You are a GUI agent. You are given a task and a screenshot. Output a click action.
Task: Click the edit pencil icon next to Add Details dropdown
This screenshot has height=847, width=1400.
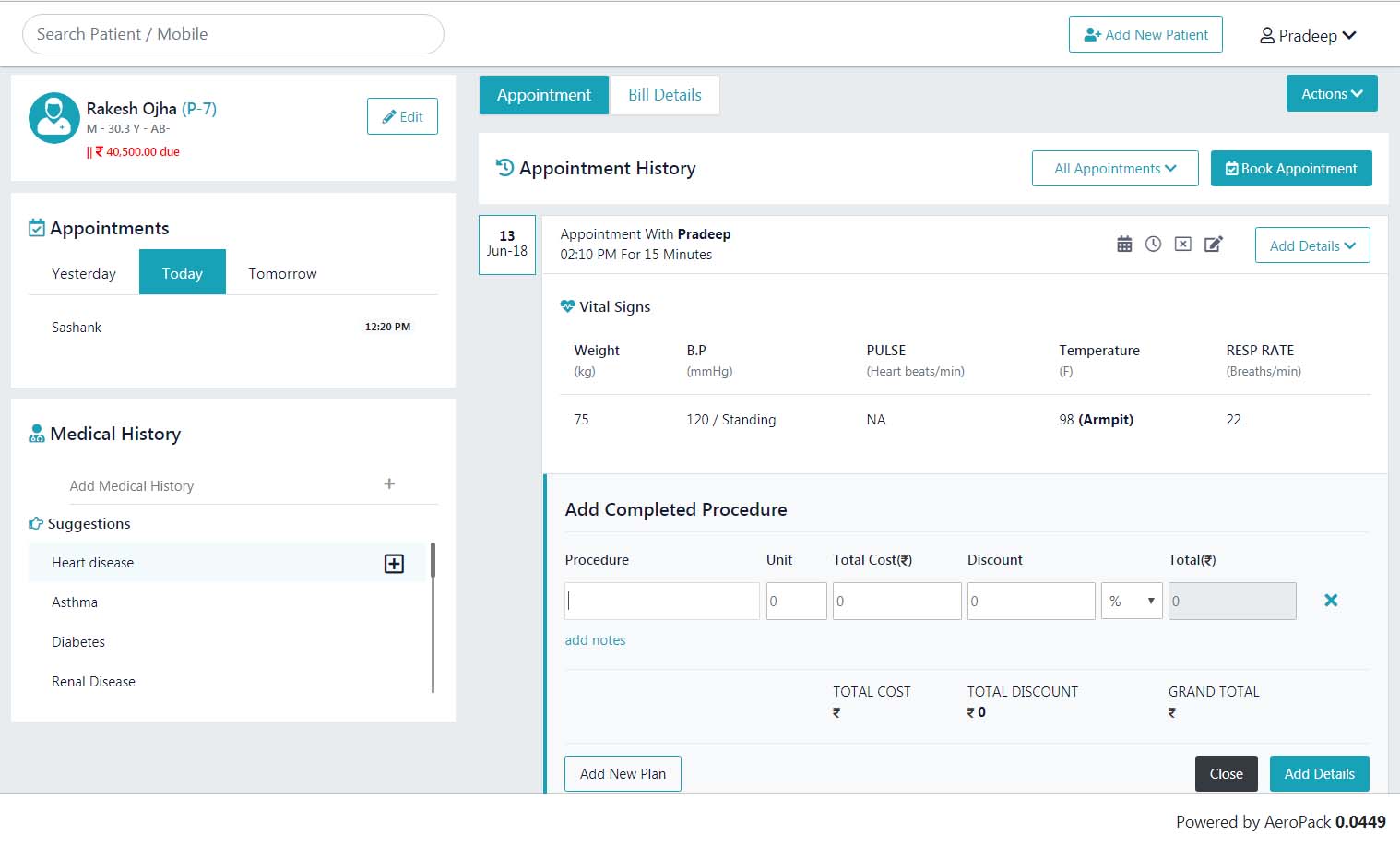tap(1214, 245)
